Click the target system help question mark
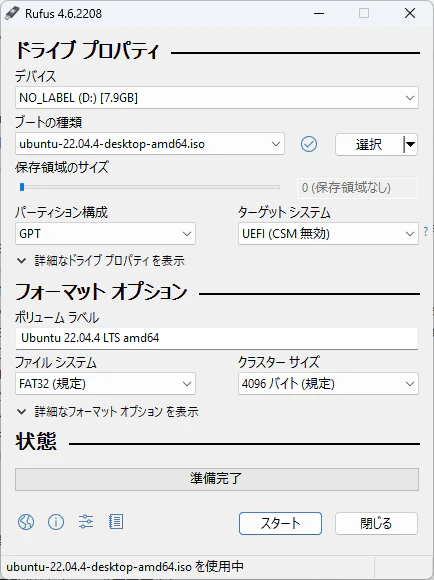The image size is (434, 580). [425, 232]
